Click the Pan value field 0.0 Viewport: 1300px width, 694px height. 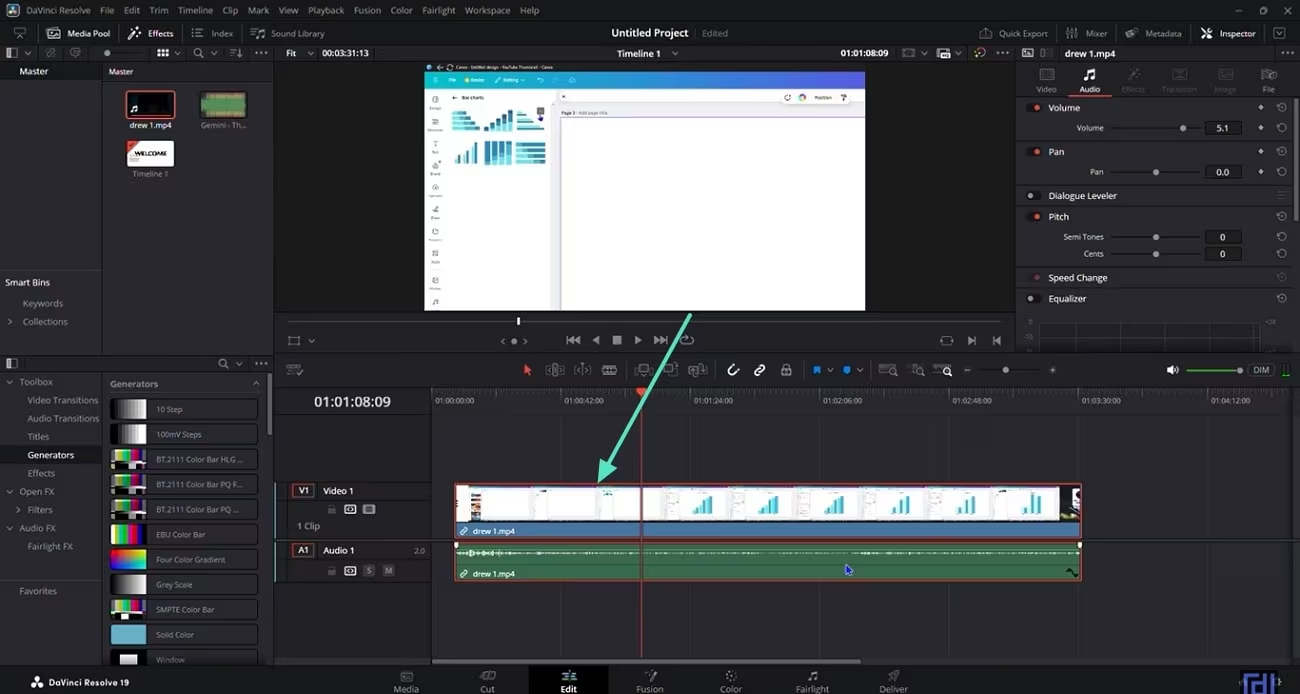tap(1222, 172)
